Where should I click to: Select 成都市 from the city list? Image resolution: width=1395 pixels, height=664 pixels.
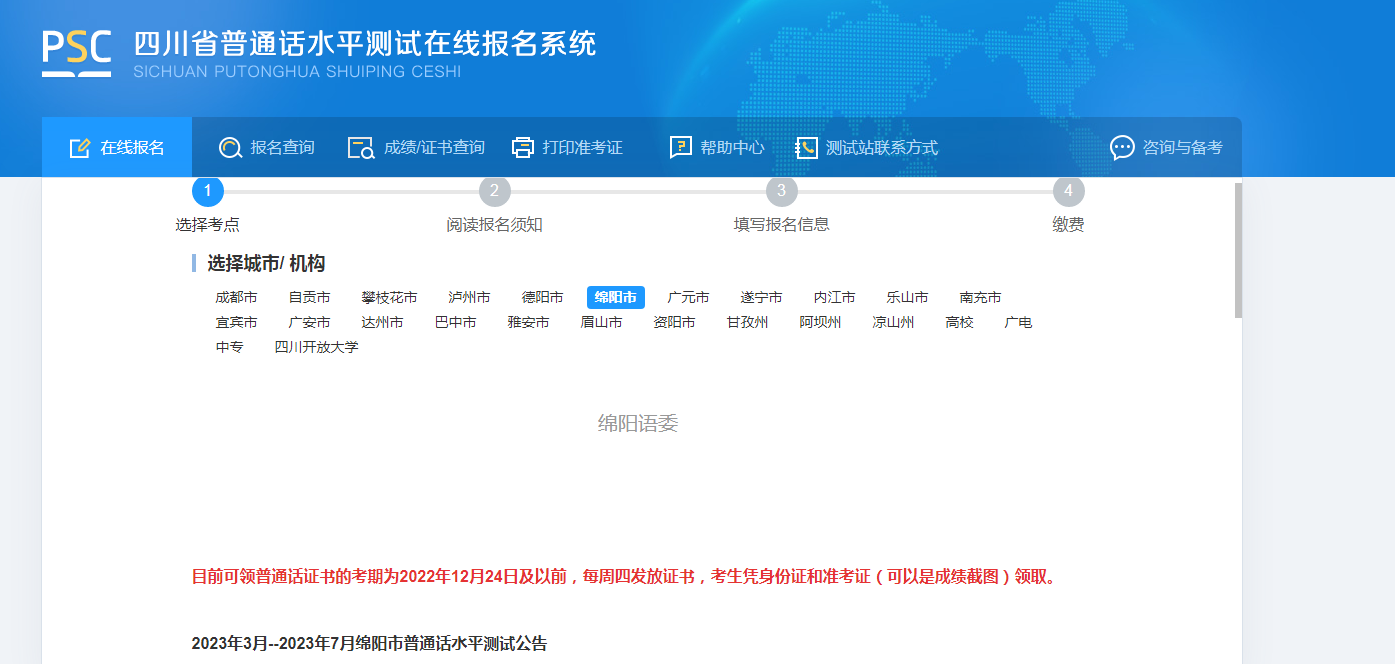pos(236,298)
